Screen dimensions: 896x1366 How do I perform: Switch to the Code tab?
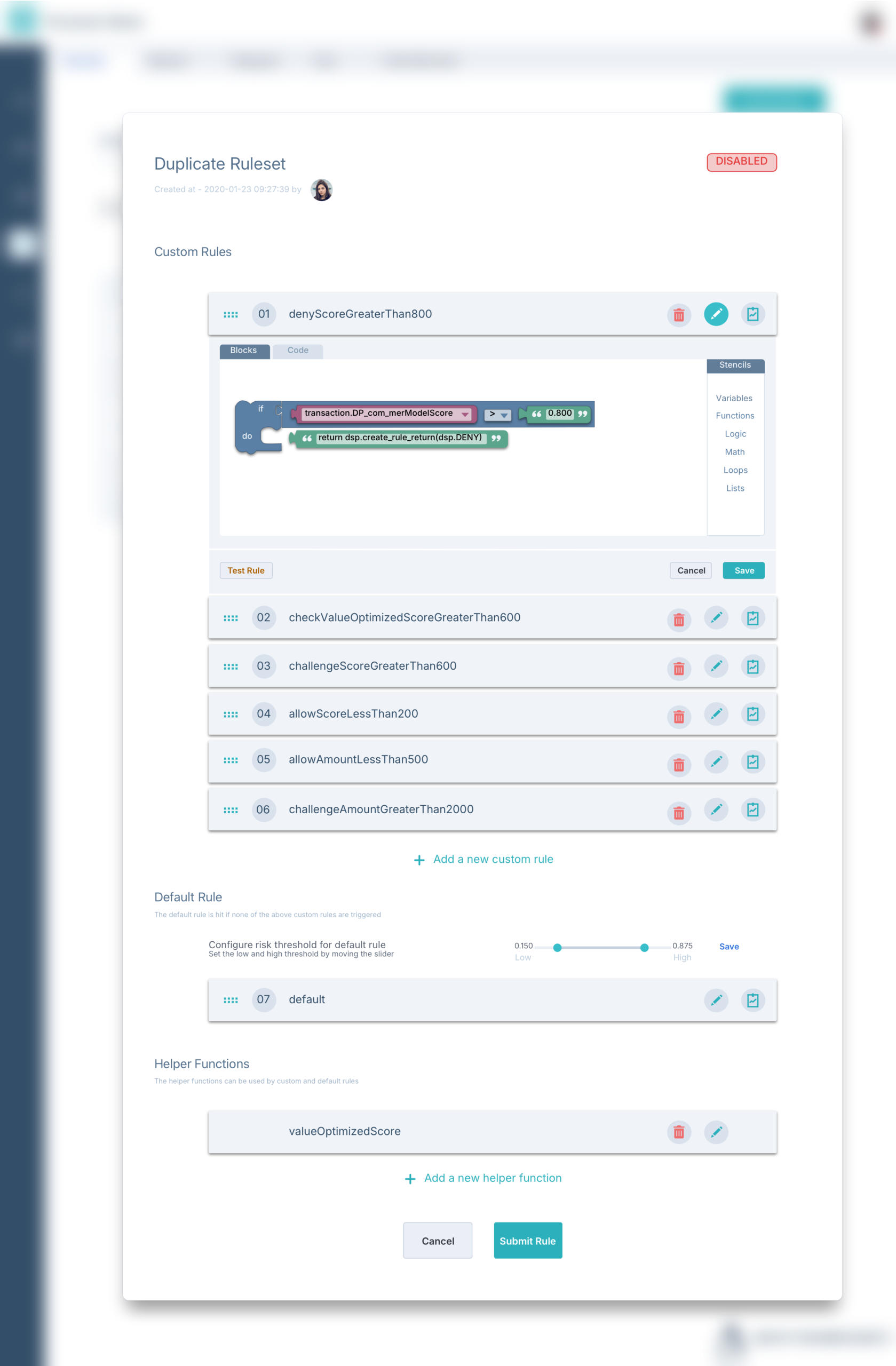tap(297, 350)
